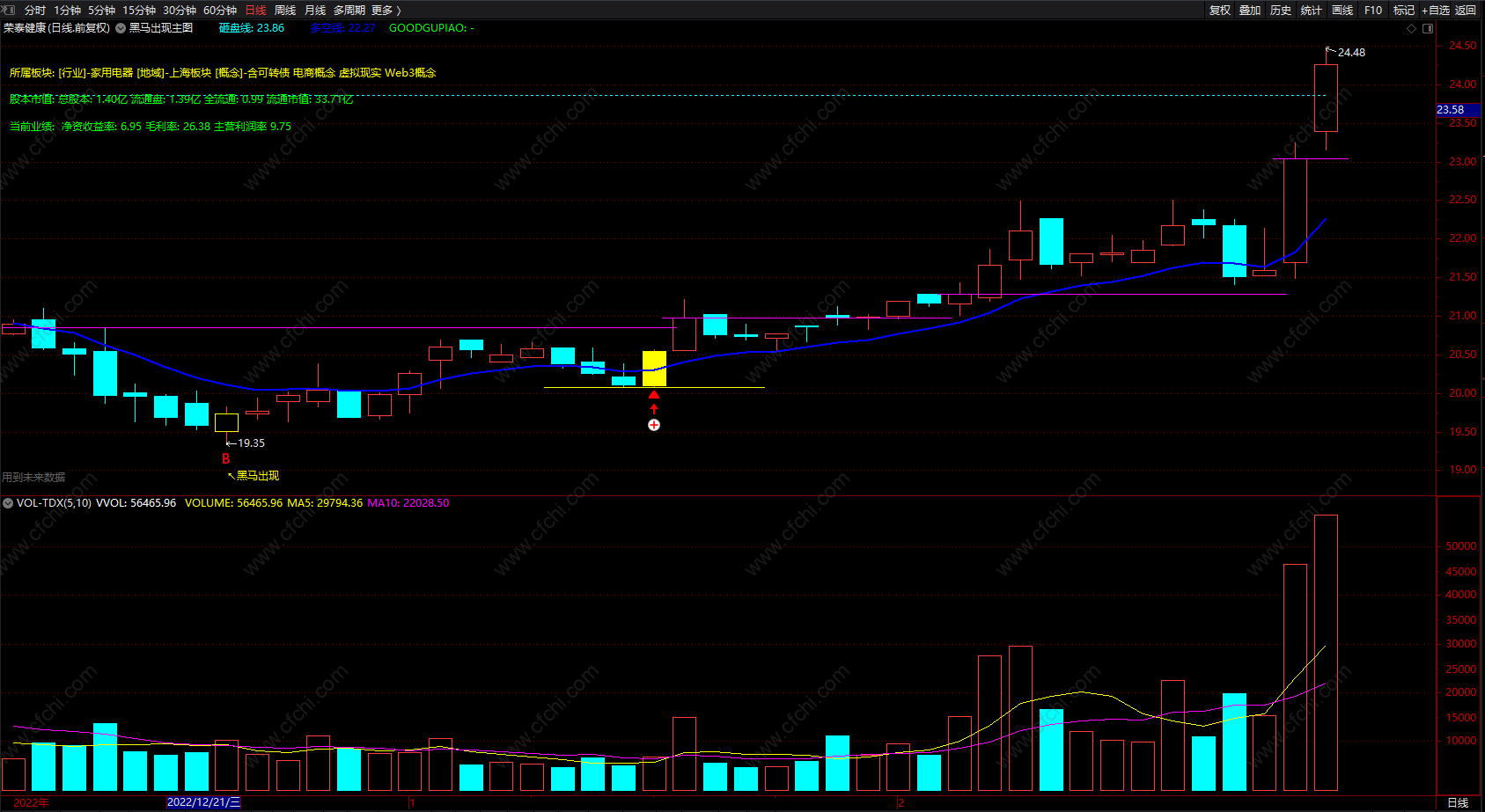1485x812 pixels.
Task: Click the 24.48 high price label
Action: pyautogui.click(x=1351, y=53)
